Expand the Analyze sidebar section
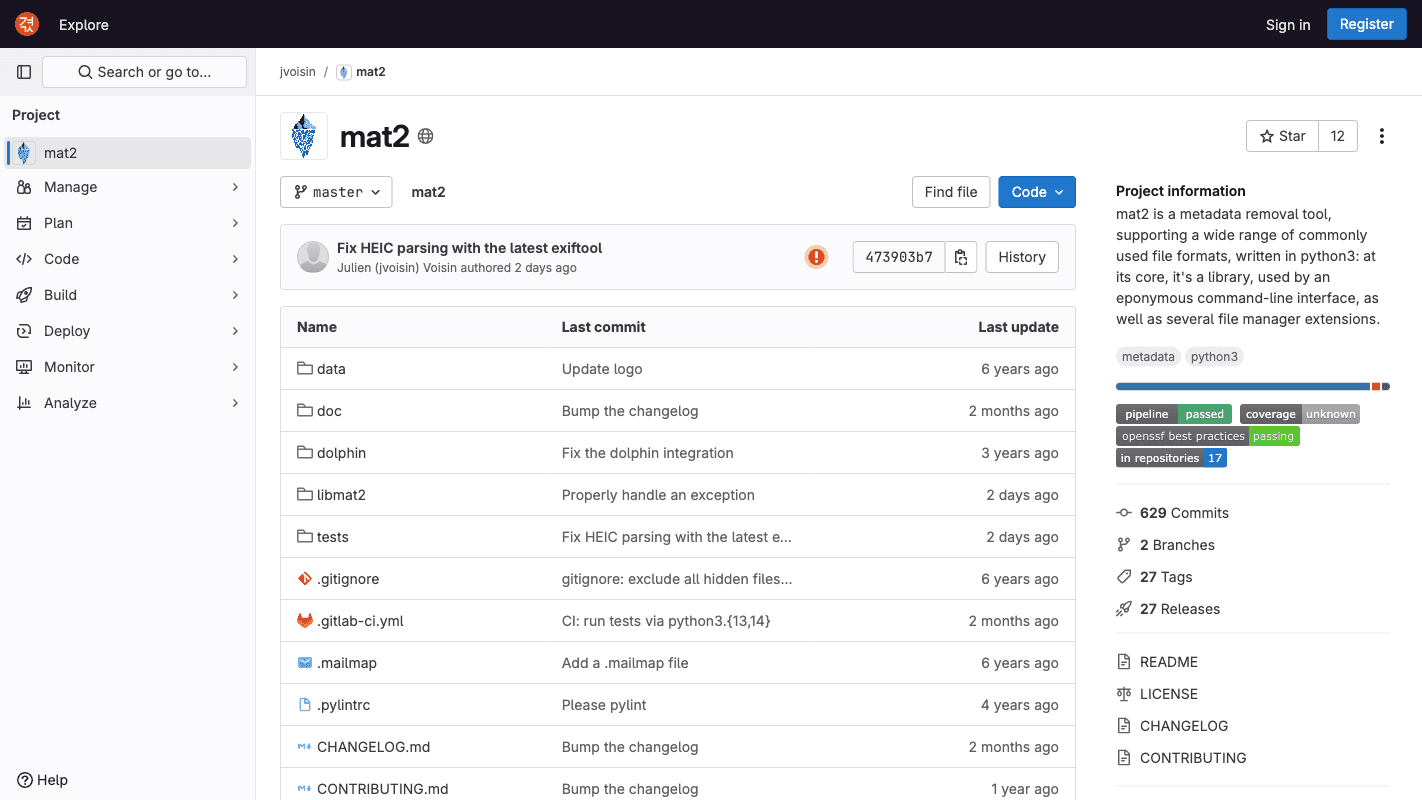1422x800 pixels. [x=236, y=403]
